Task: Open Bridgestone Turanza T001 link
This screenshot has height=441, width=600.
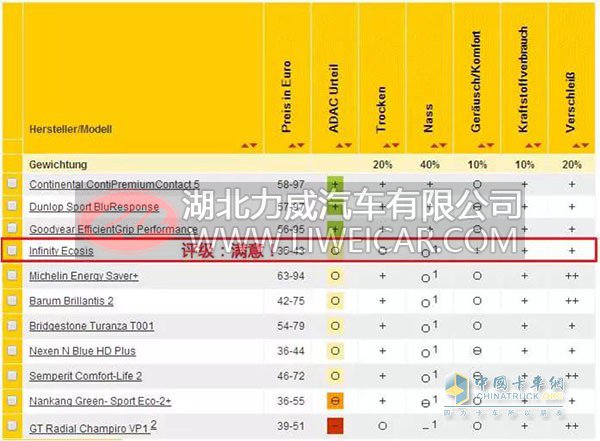Action: pyautogui.click(x=92, y=326)
